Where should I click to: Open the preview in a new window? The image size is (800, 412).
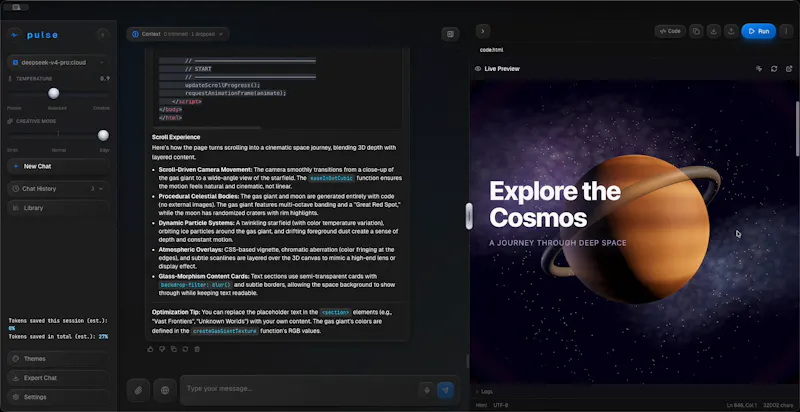tap(789, 69)
